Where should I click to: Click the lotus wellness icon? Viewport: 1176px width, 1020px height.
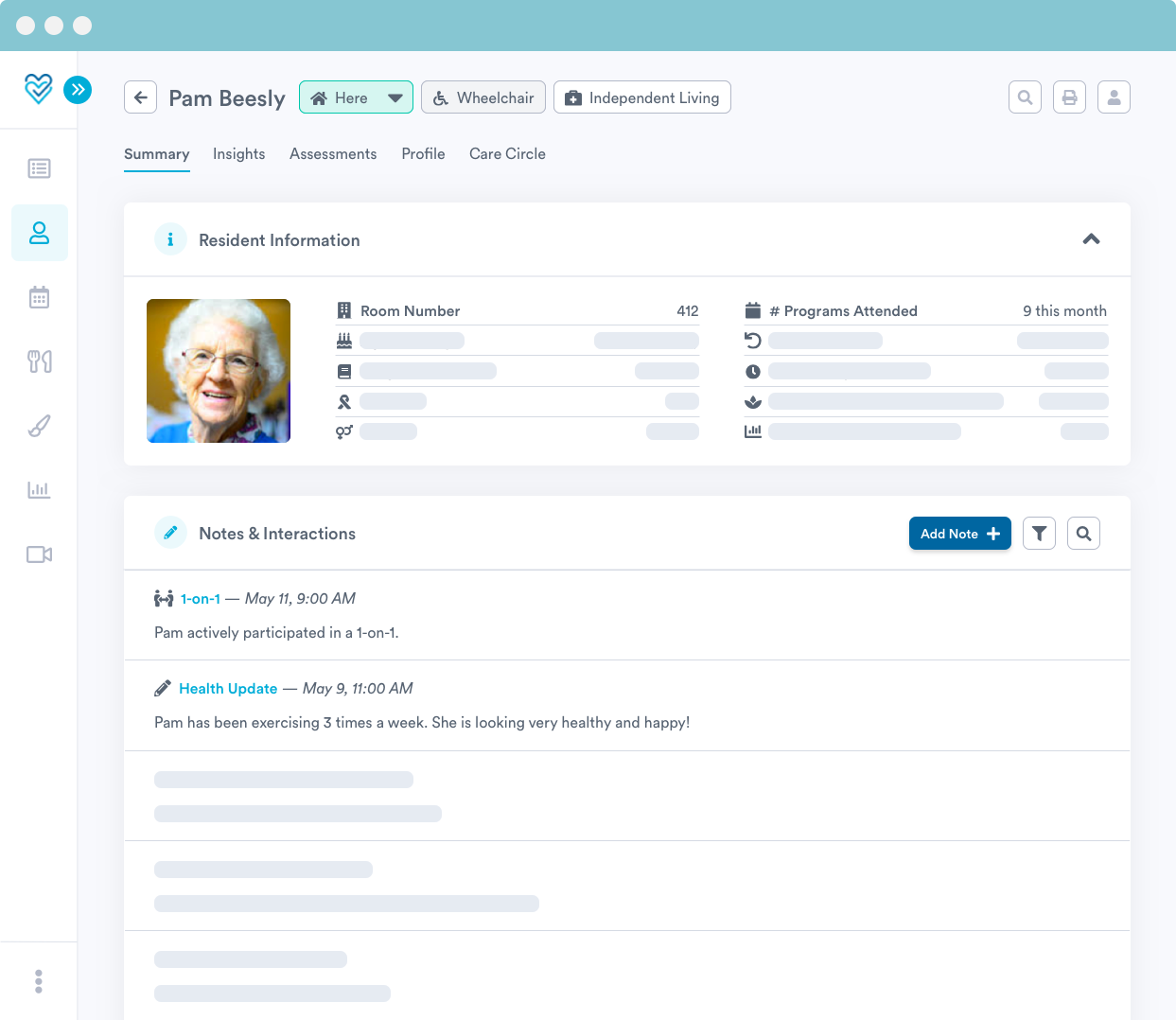coord(753,401)
